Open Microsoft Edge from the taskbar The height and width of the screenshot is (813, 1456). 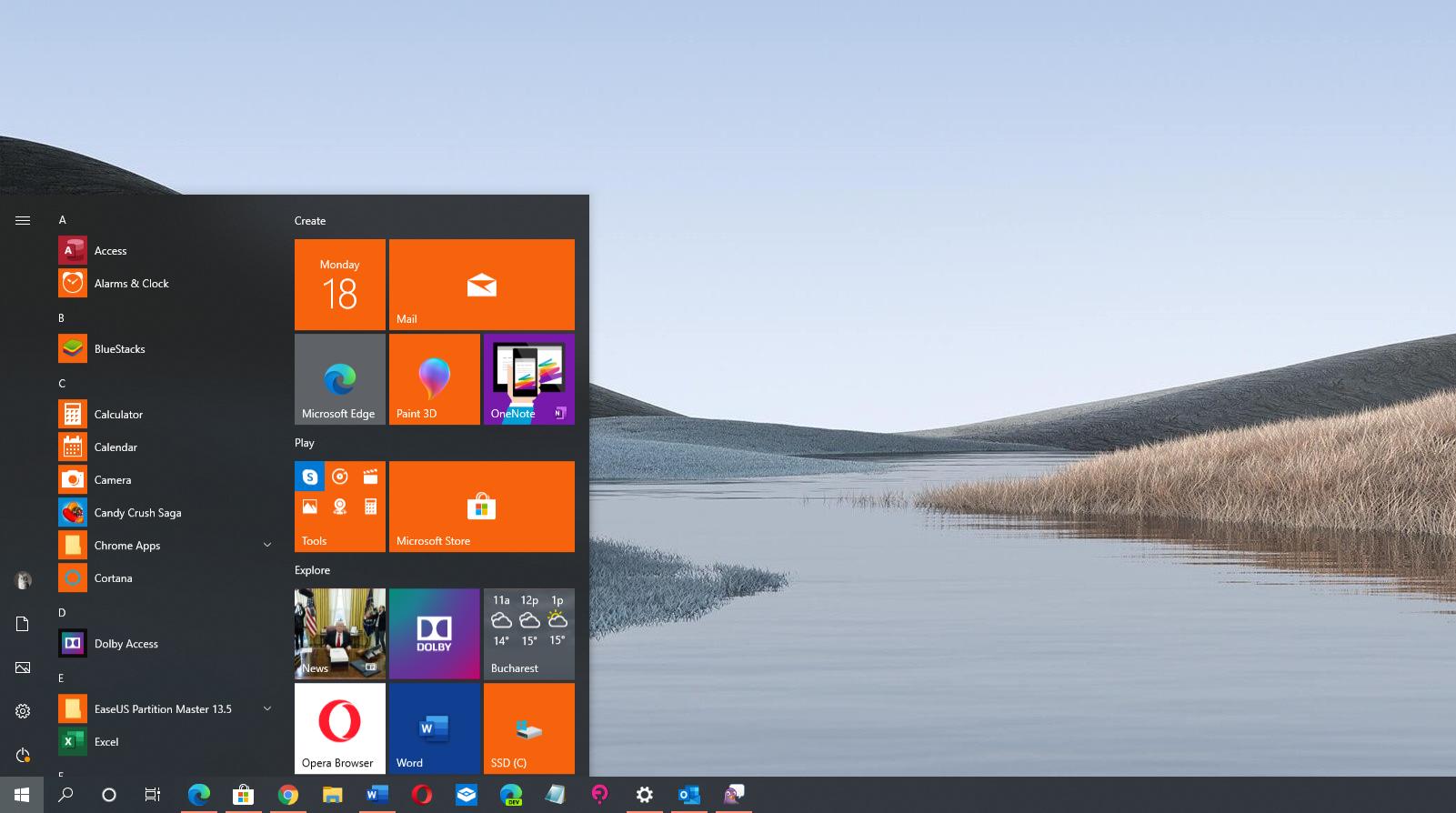[198, 795]
